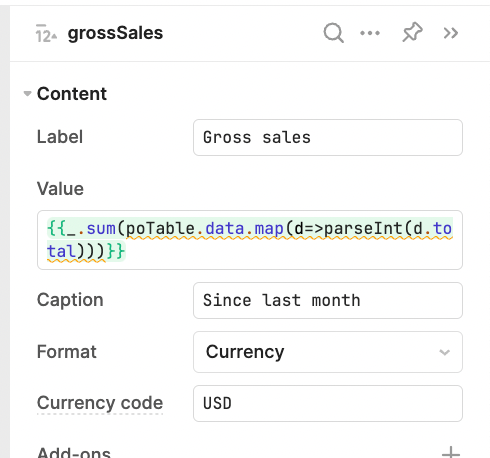Click the Value label

pos(60,189)
